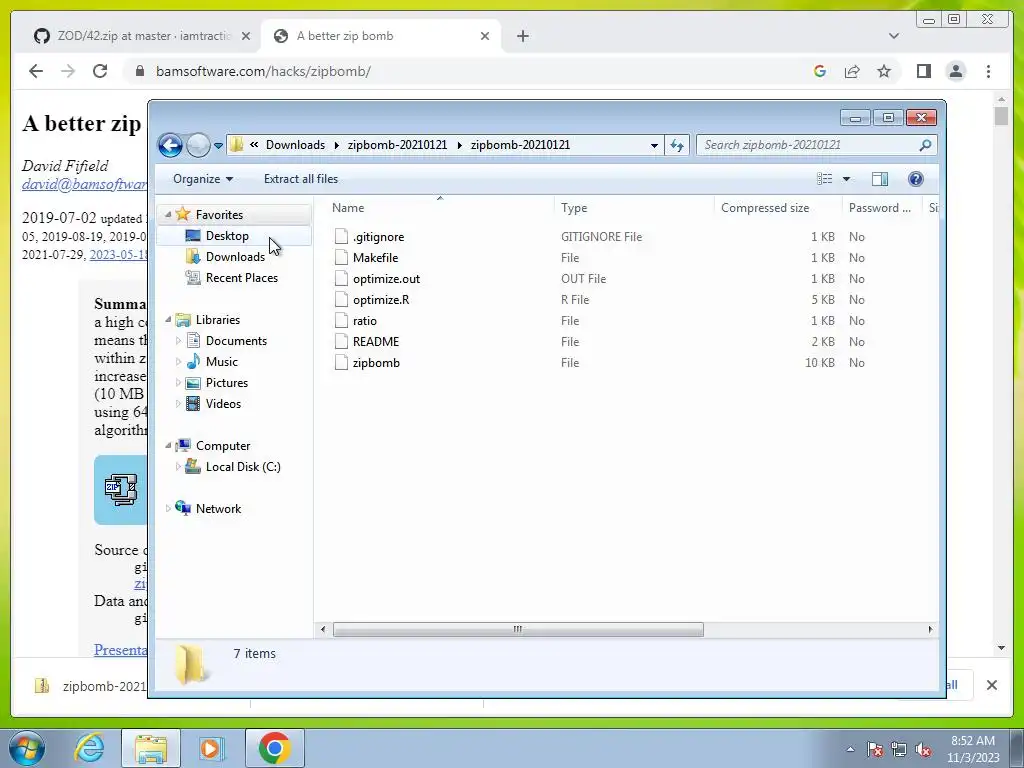1024x768 pixels.
Task: Open recent locations dropdown next to forward arrow
Action: [x=218, y=145]
